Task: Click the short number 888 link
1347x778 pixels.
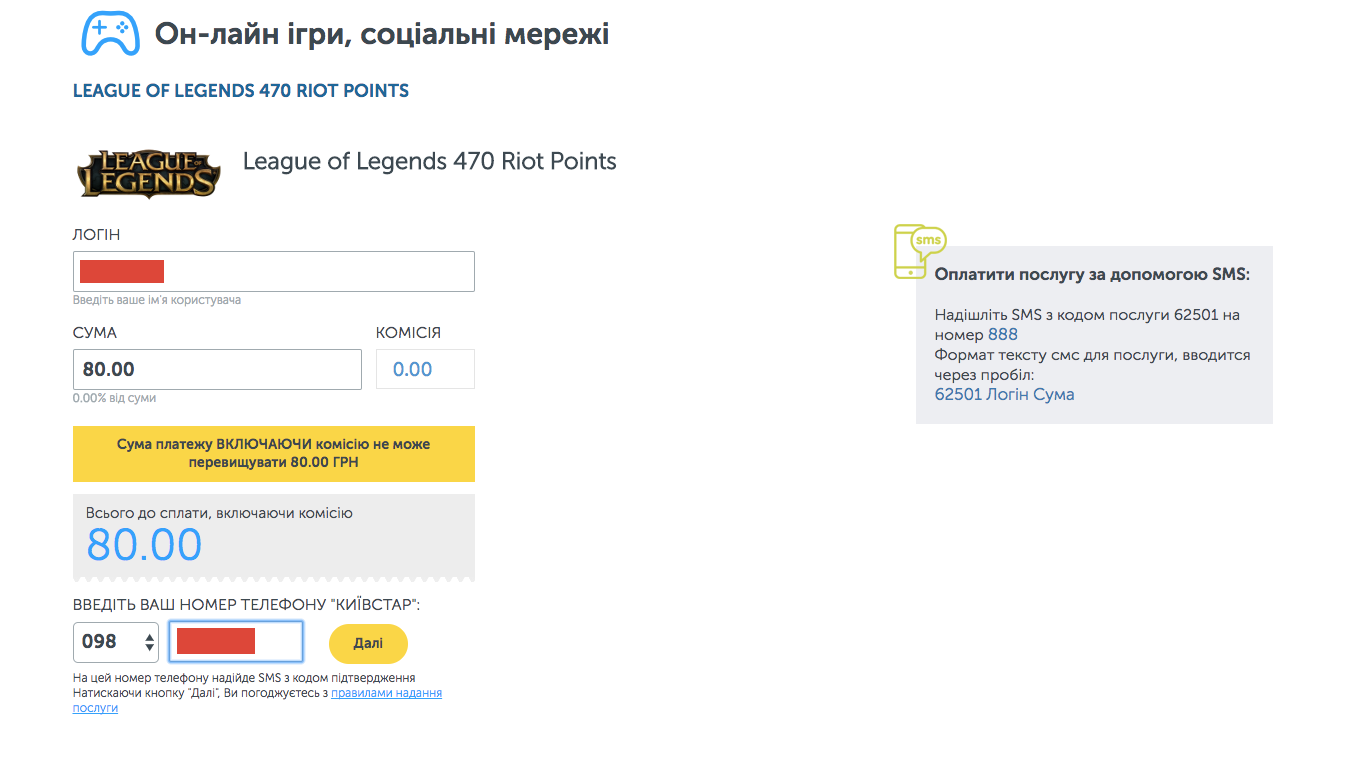Action: pyautogui.click(x=1003, y=335)
